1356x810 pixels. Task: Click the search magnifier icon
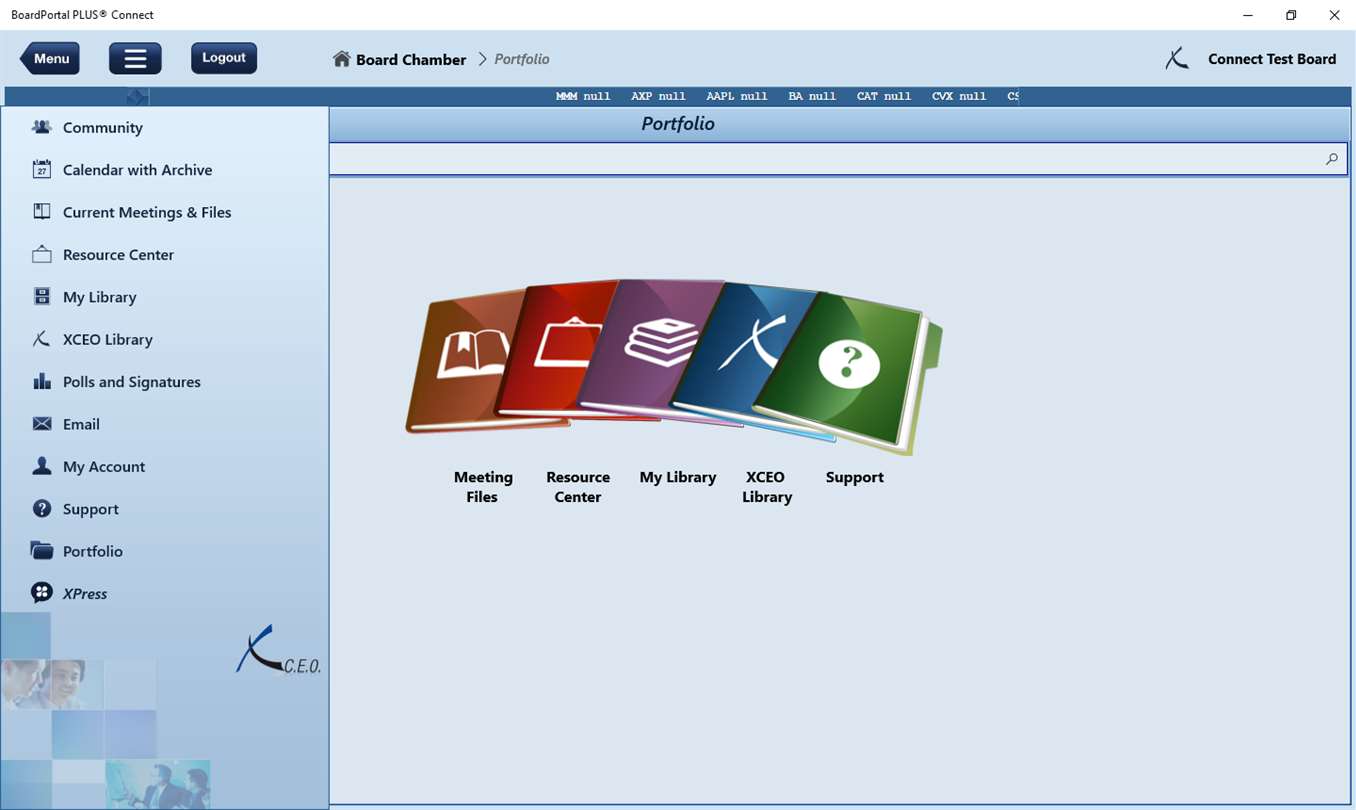(1332, 159)
